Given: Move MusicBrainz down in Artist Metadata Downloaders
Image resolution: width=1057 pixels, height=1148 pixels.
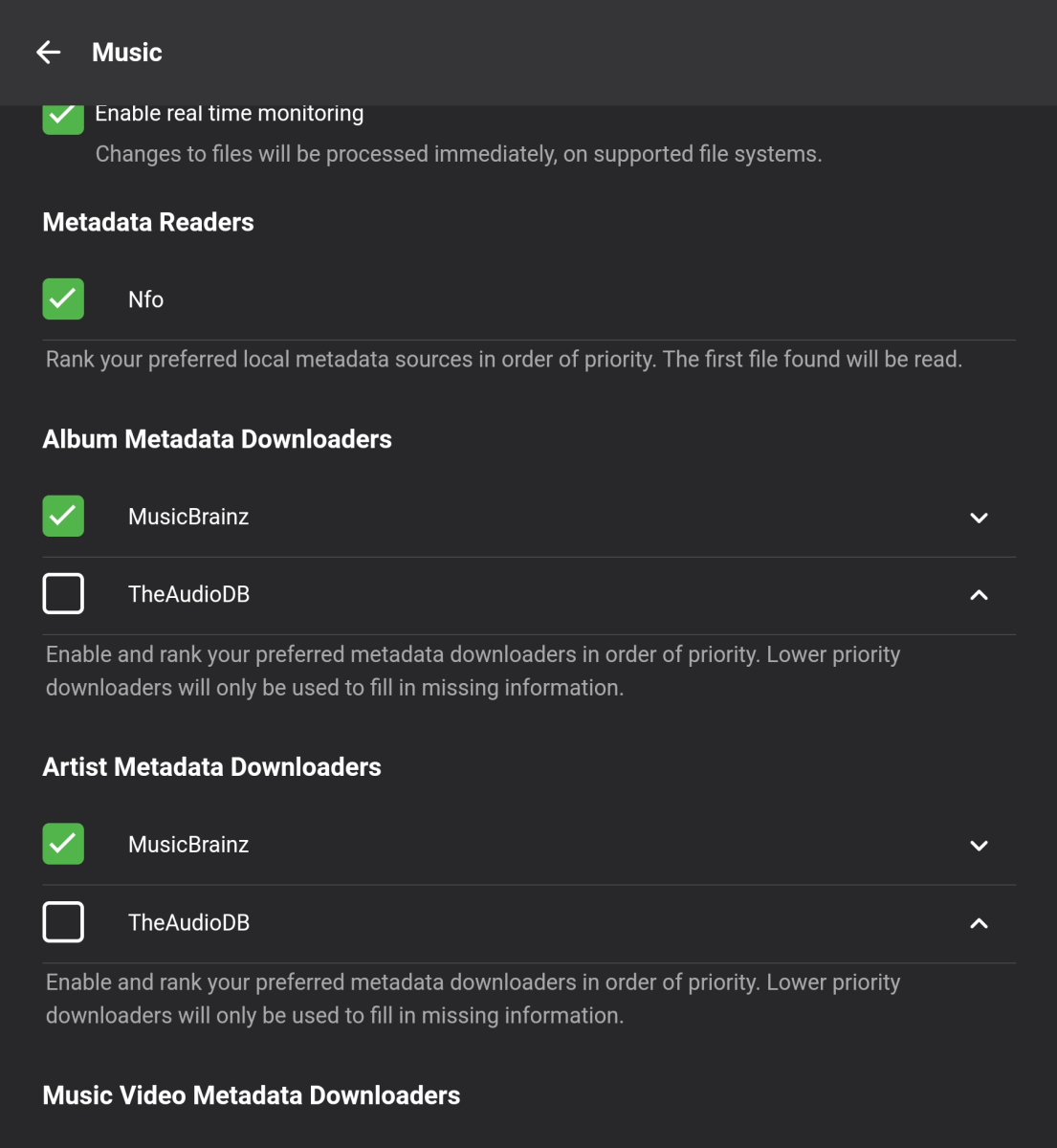Looking at the screenshot, I should click(x=979, y=846).
